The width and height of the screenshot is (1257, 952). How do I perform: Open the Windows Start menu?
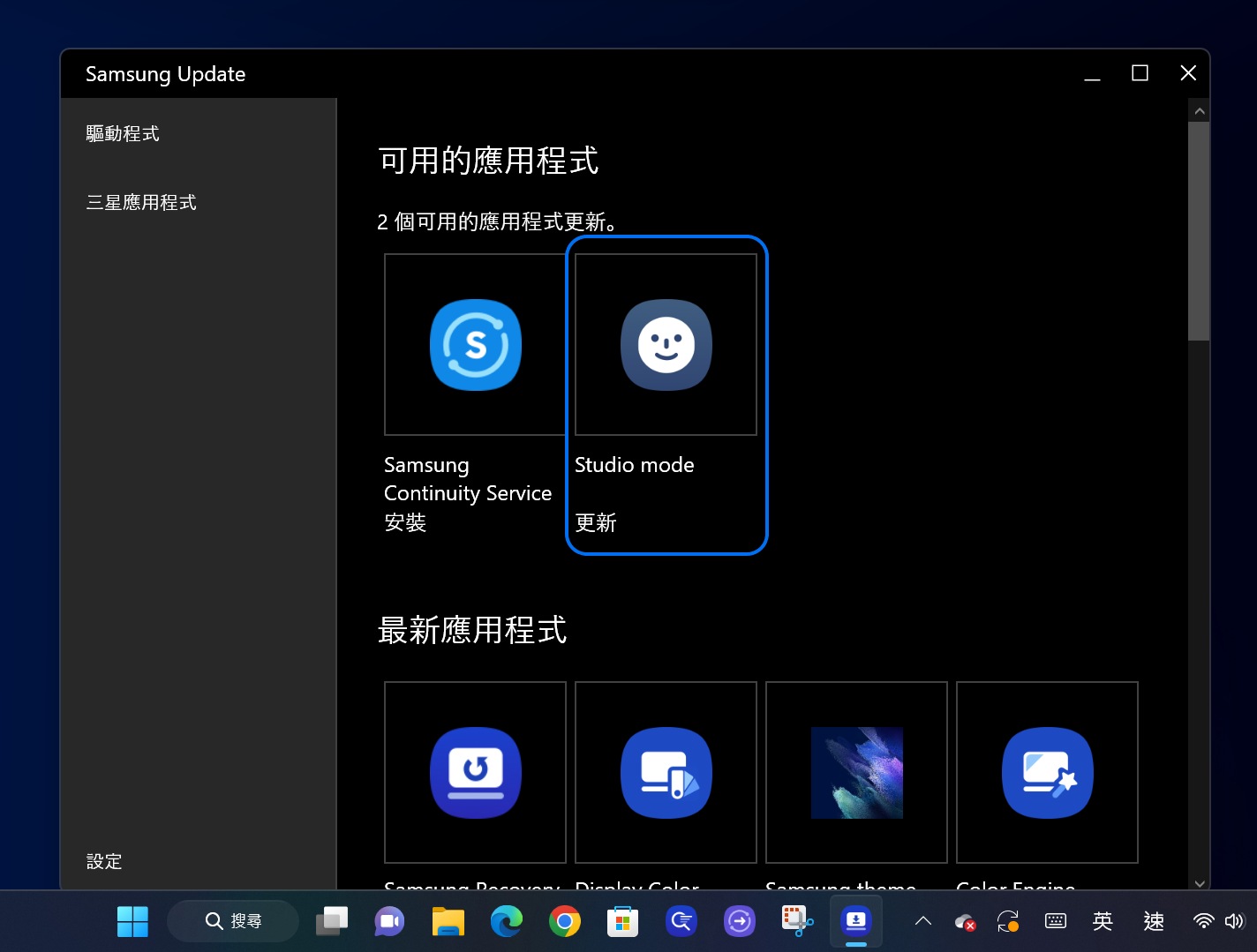132,922
